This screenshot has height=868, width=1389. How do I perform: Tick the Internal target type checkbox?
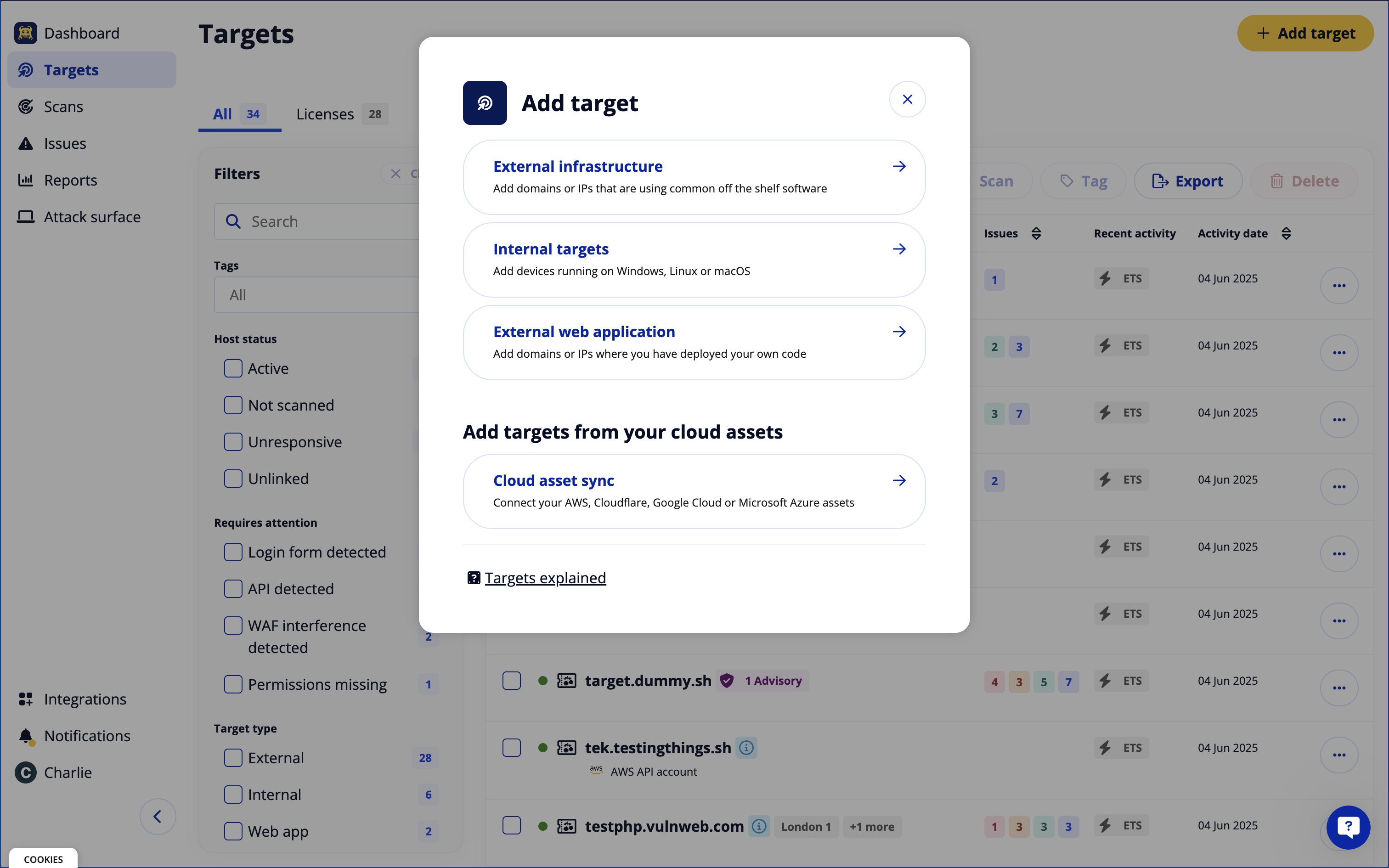pos(233,795)
